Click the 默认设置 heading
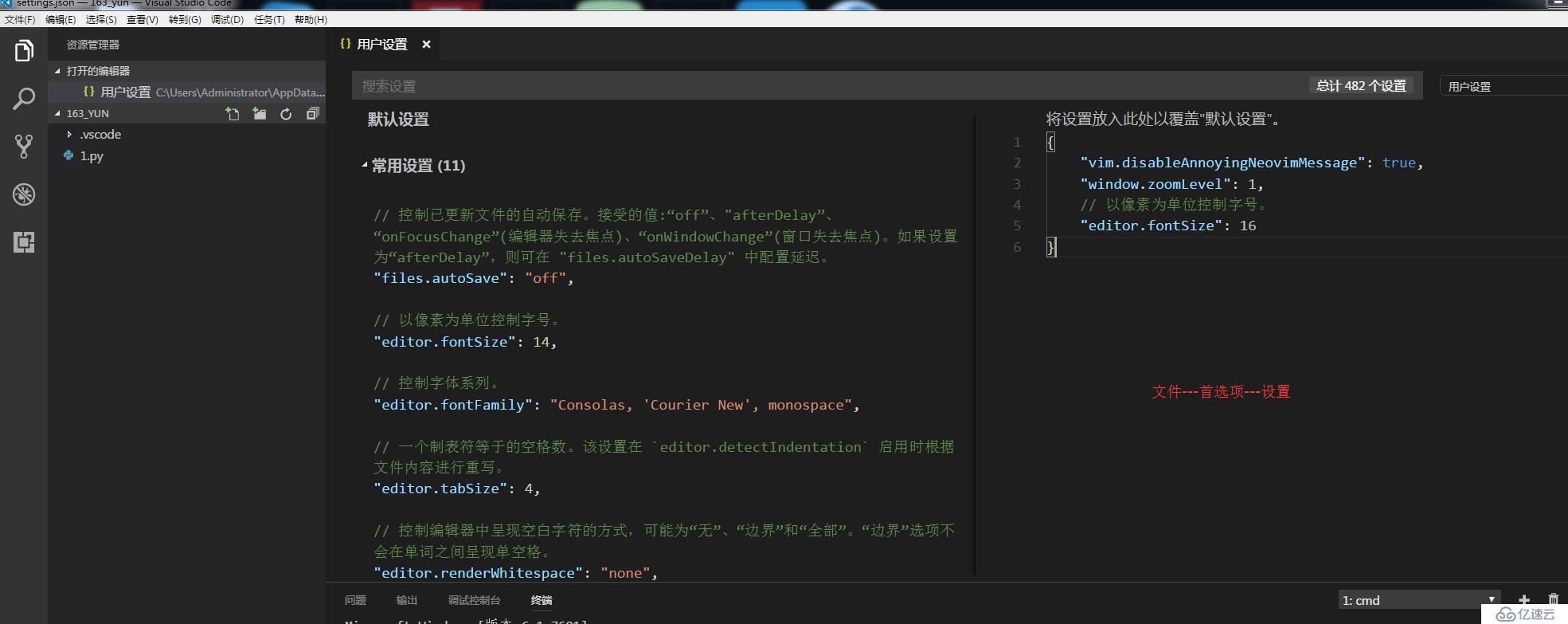This screenshot has width=1568, height=624. pos(398,120)
